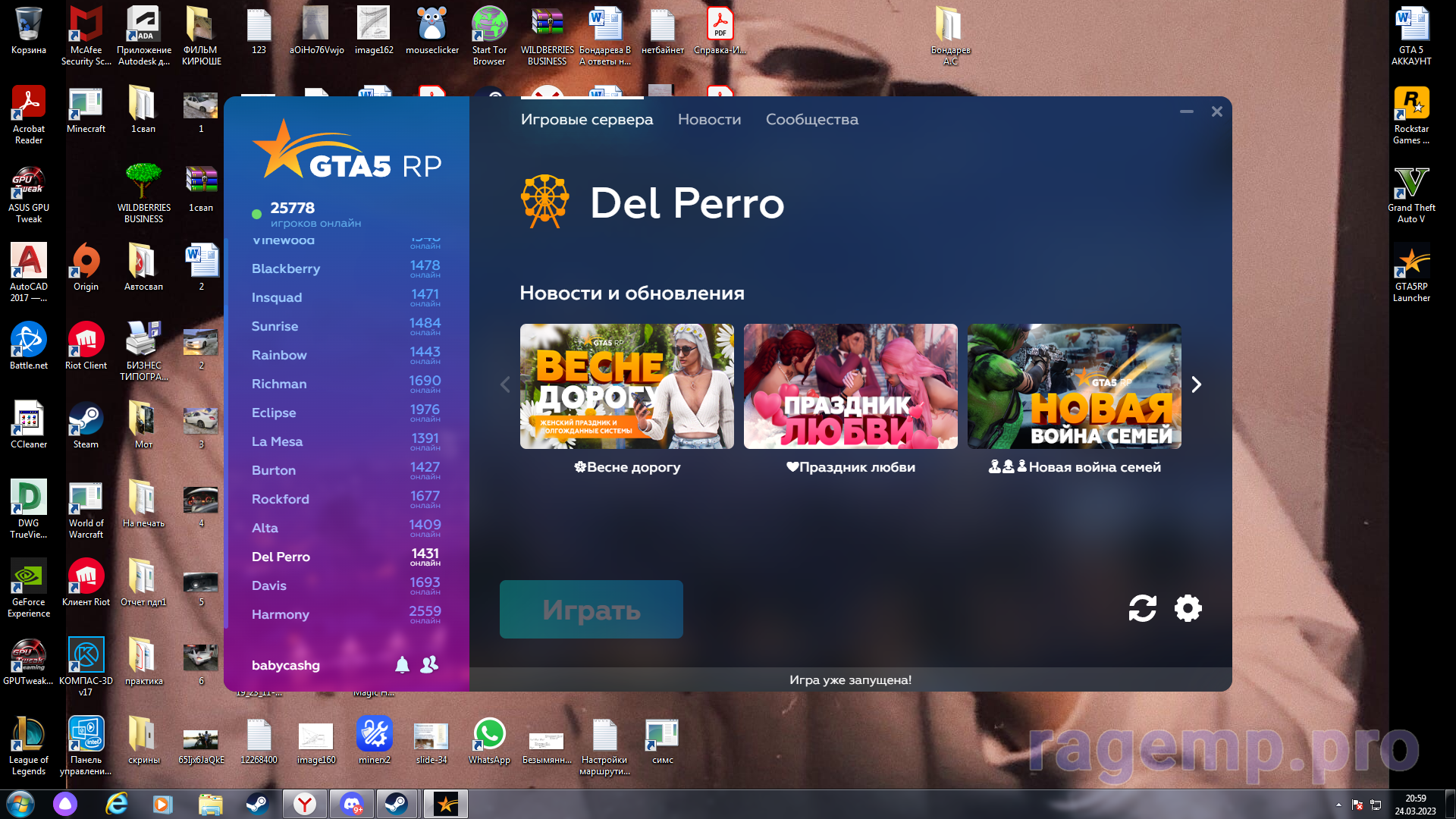Open Discord from the taskbar

click(351, 804)
